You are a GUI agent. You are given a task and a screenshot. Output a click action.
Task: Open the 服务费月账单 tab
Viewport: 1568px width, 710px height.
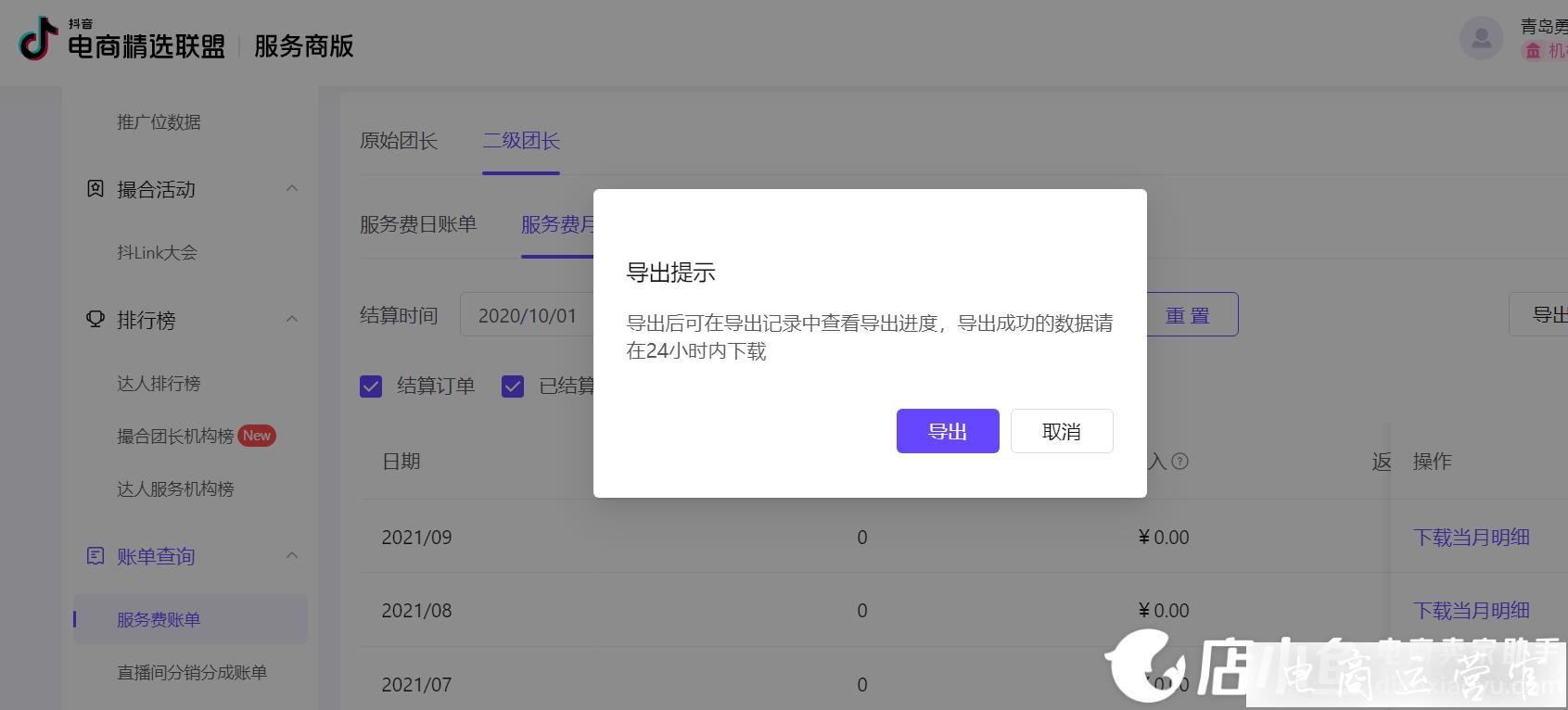(x=557, y=224)
